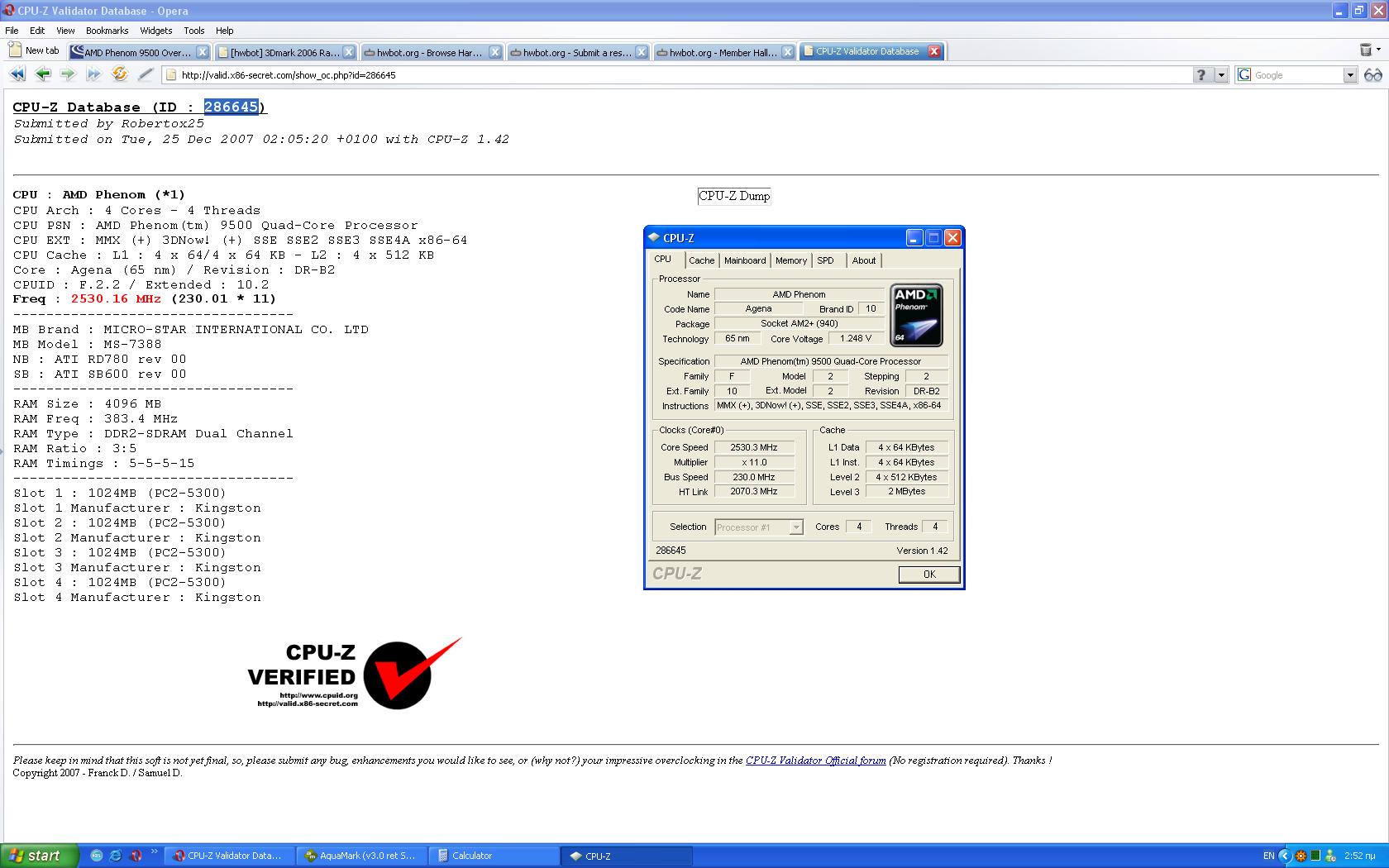
Task: Go back with the green Back arrow
Action: pos(43,74)
